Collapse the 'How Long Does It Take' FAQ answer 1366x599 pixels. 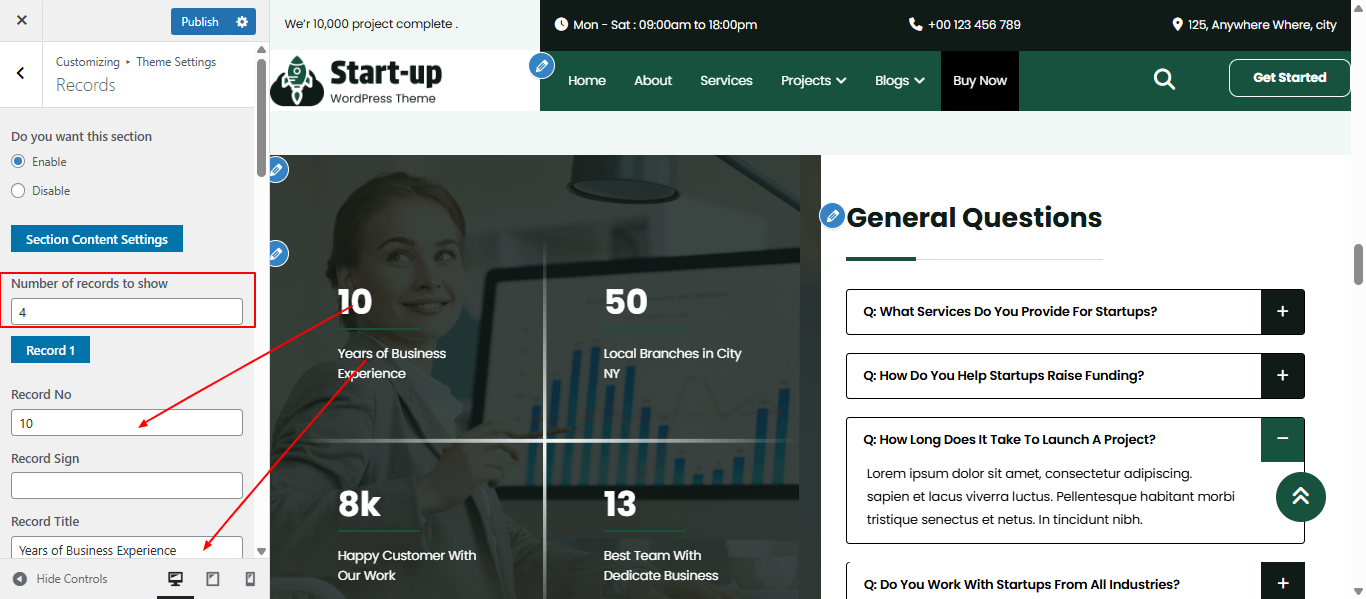[1282, 439]
